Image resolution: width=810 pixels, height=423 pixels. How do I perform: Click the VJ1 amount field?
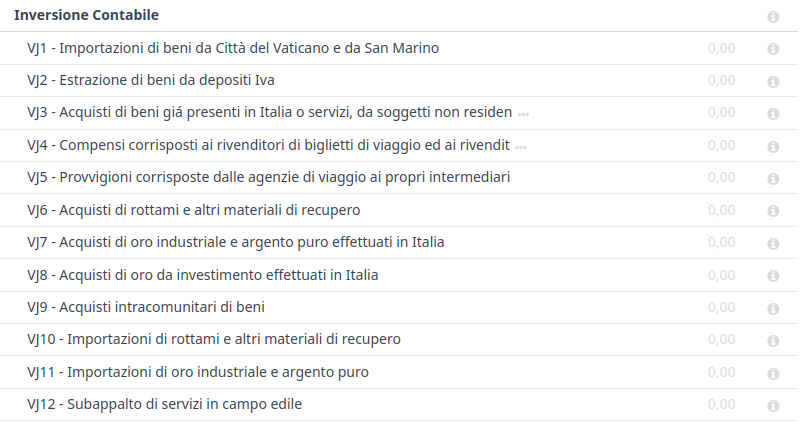(720, 48)
